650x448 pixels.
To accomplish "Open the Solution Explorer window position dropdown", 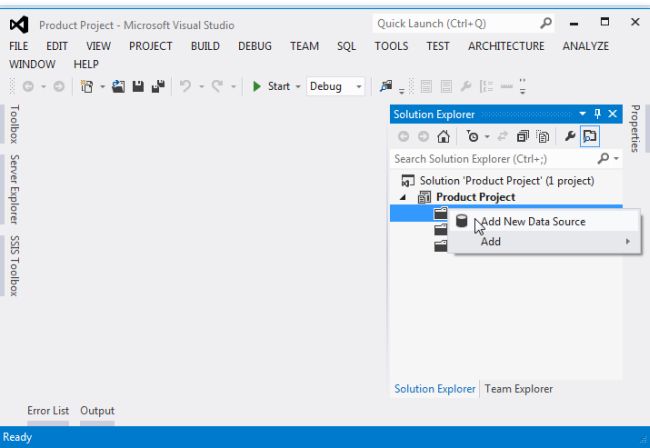I will pos(582,114).
